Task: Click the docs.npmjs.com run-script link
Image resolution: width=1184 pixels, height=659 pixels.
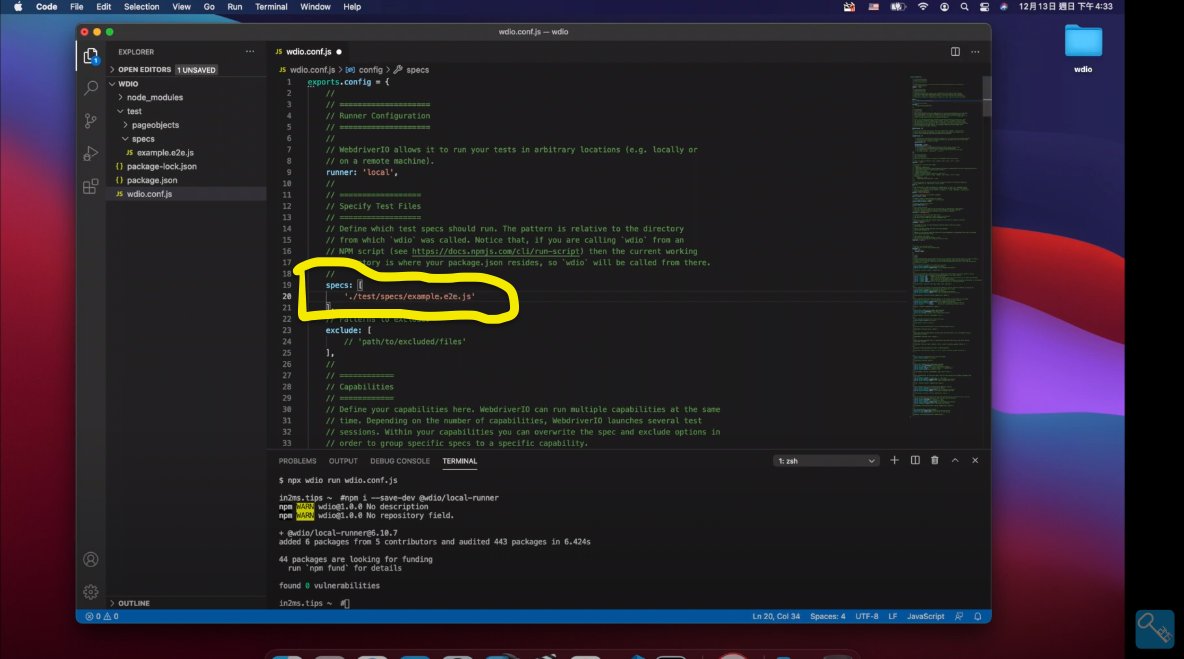Action: [495, 251]
